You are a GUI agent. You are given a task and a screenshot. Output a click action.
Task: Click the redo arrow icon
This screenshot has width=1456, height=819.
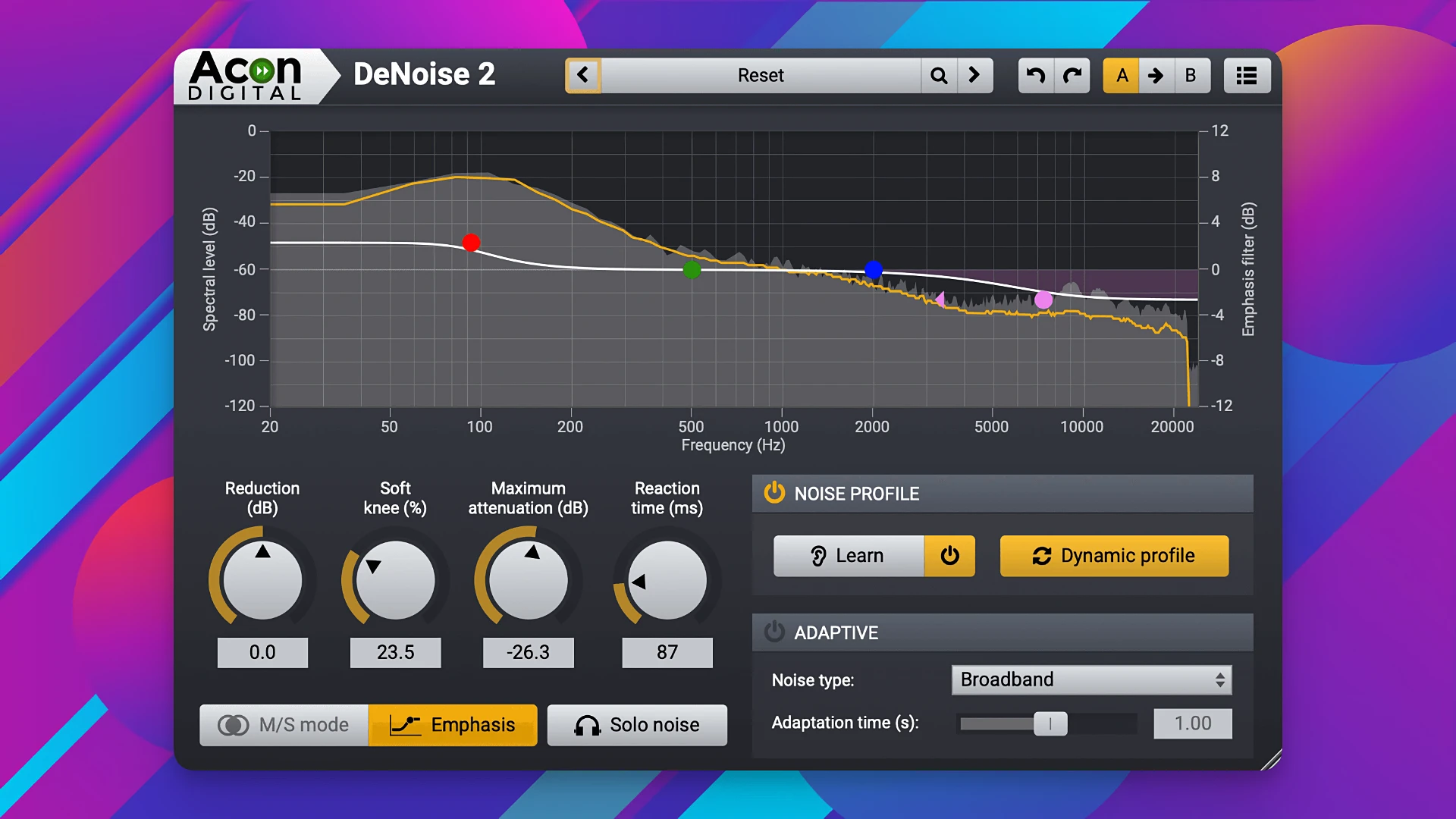1072,75
